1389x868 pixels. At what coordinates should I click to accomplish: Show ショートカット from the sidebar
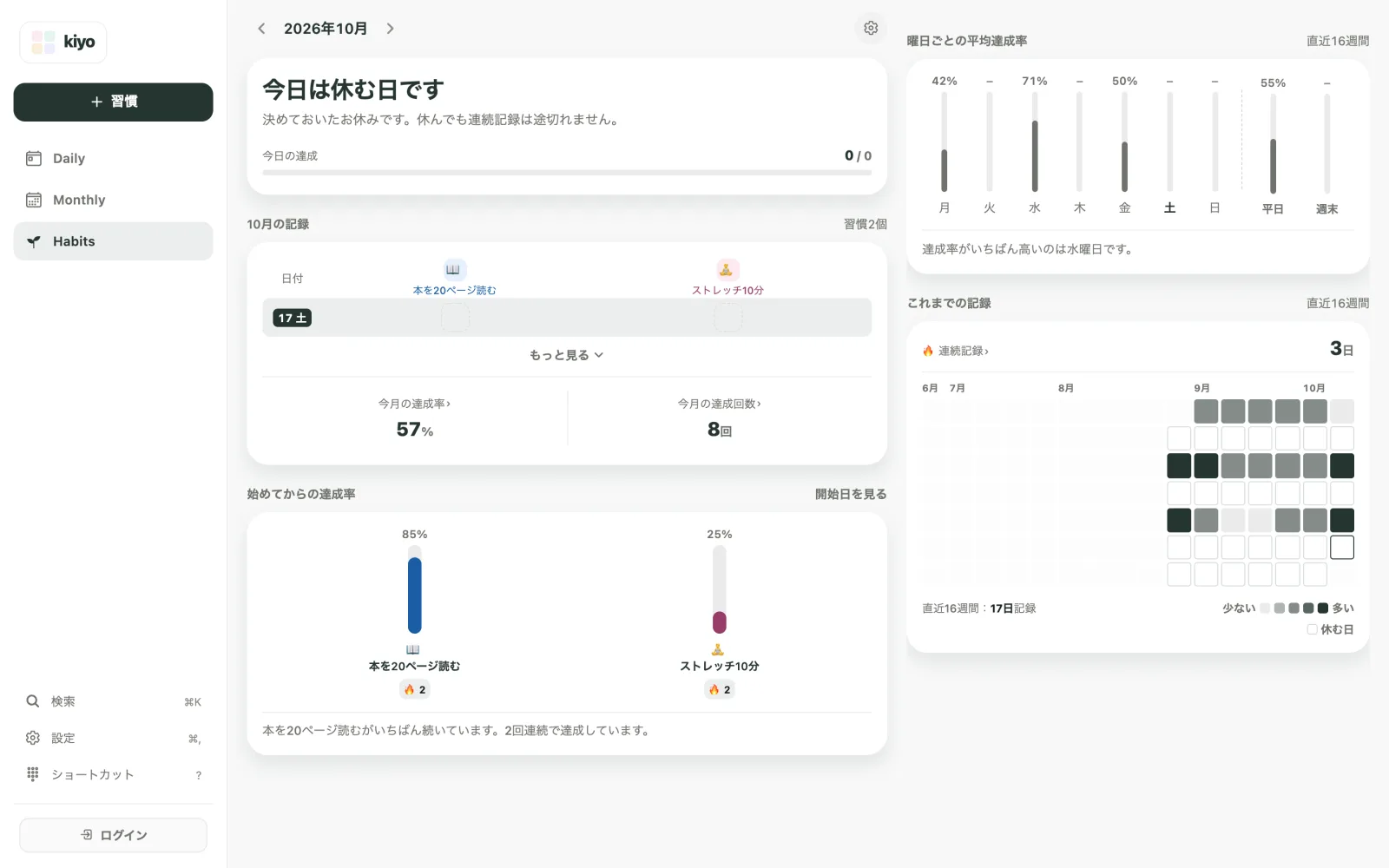114,774
